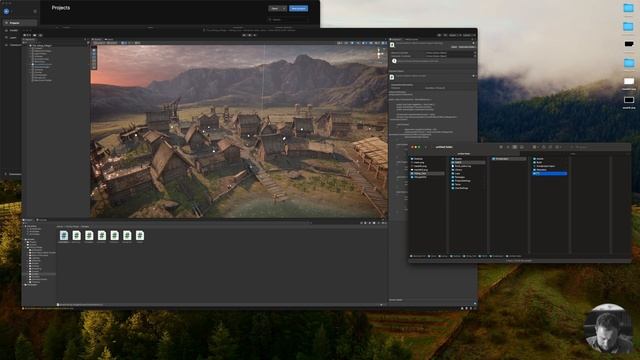Viewport: 640px width, 360px height.
Task: Select the last script file in Project panel
Action: [140, 236]
